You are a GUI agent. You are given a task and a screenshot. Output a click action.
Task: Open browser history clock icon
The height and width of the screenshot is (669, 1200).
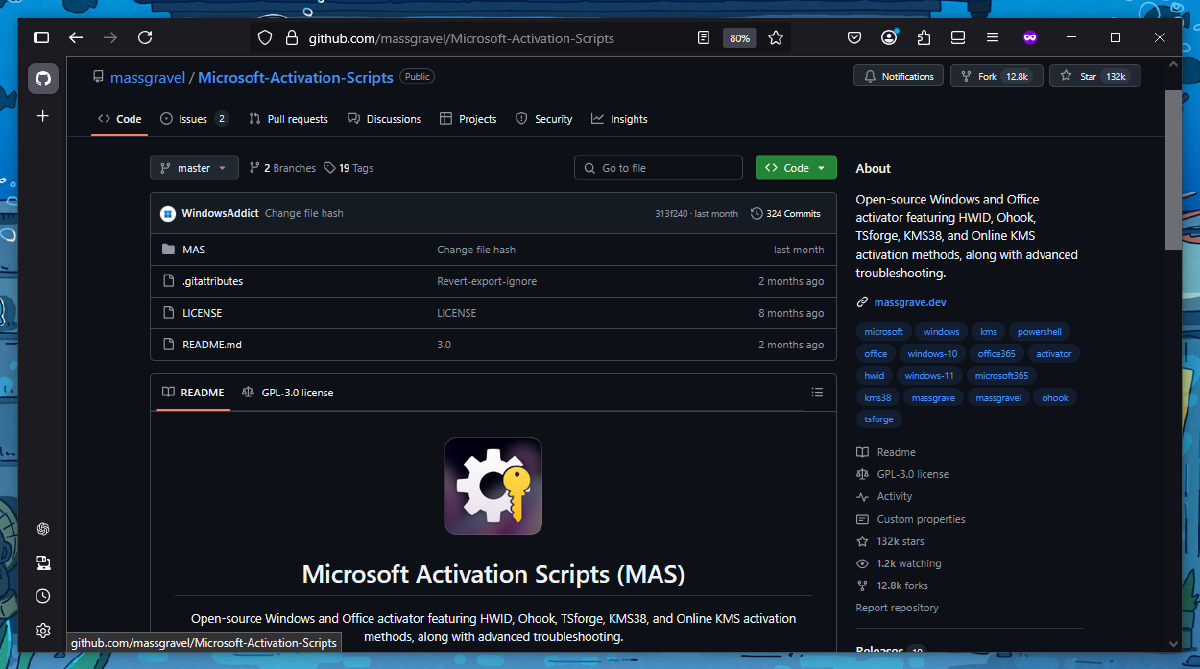tap(43, 596)
